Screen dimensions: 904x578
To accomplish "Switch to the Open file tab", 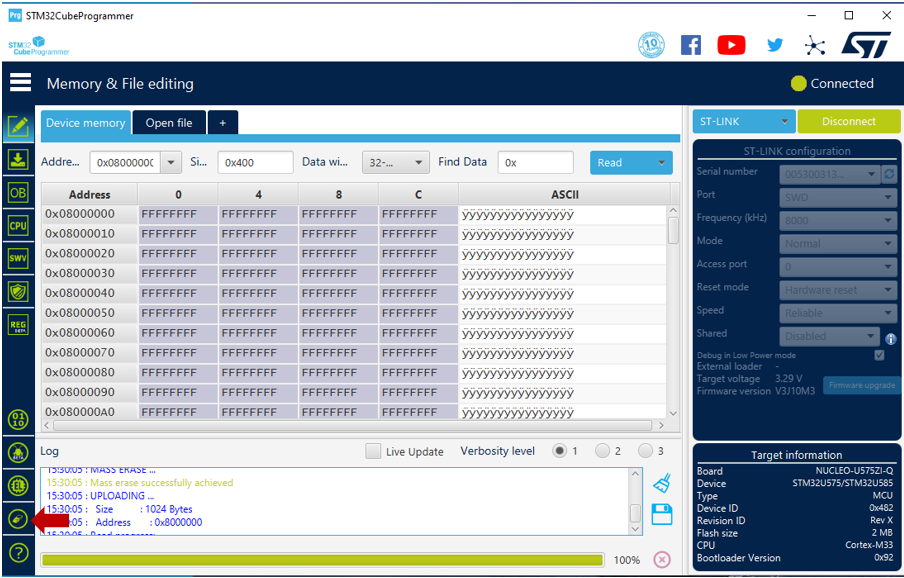I will (169, 122).
